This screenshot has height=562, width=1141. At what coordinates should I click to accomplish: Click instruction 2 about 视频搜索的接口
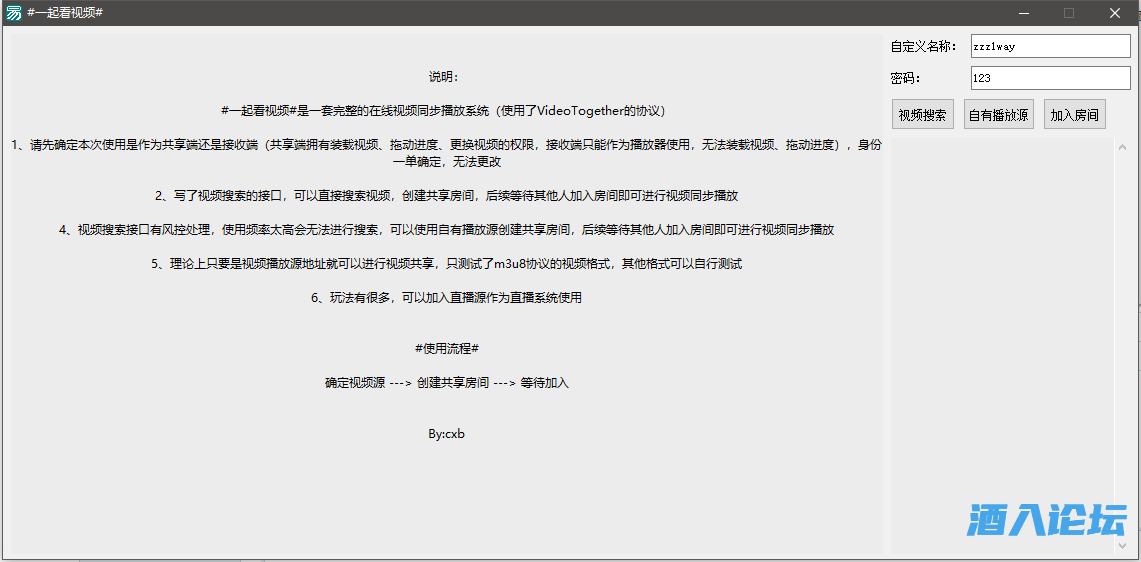447,196
